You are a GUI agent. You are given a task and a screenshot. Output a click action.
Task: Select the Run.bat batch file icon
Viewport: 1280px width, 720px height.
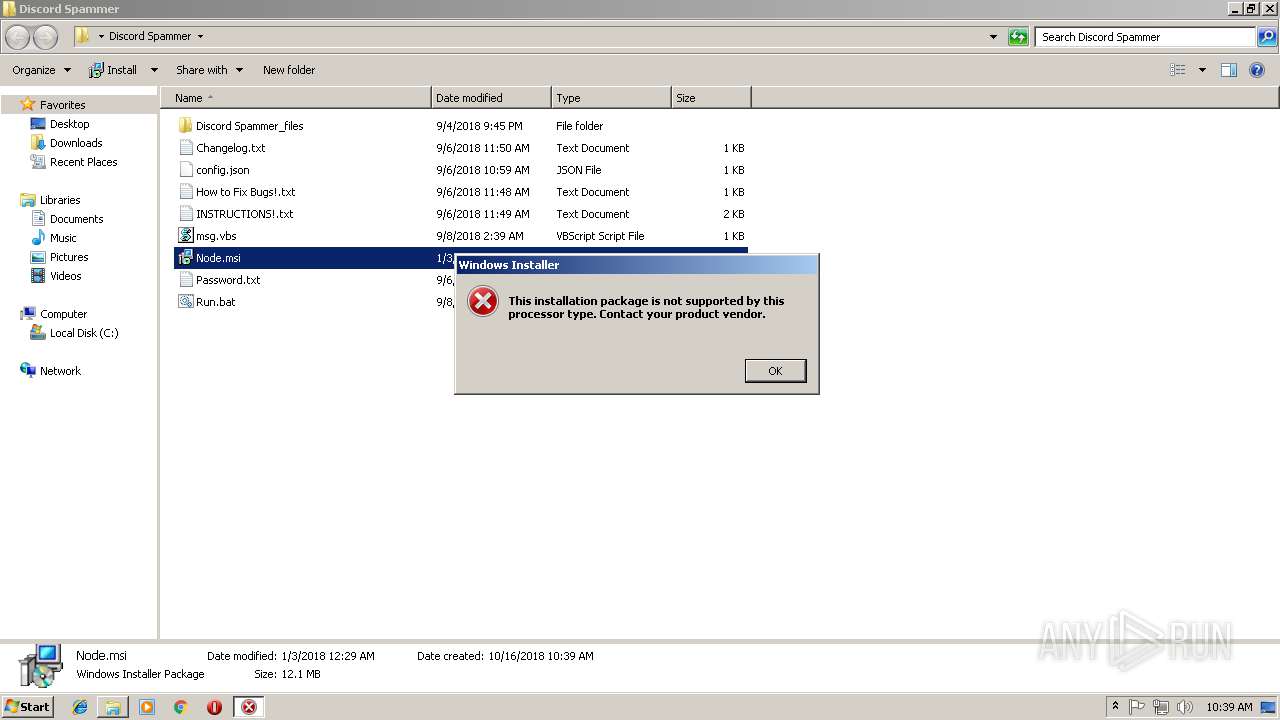click(185, 302)
